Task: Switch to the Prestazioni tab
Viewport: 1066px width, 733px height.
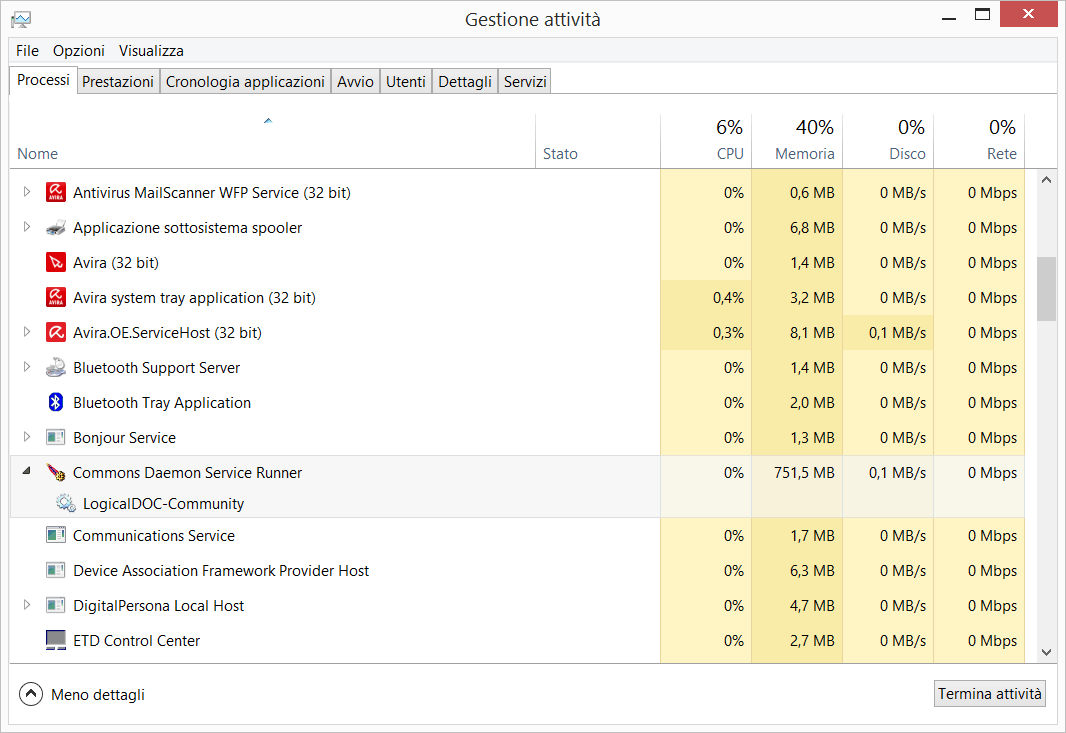Action: point(118,82)
